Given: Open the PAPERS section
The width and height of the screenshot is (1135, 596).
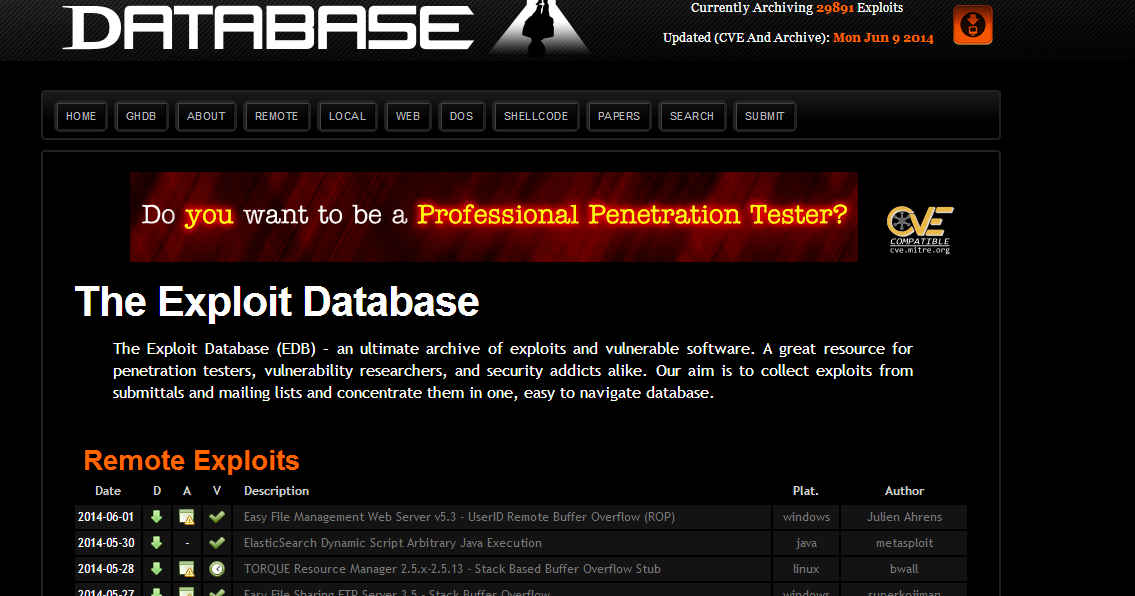Looking at the screenshot, I should coord(619,116).
